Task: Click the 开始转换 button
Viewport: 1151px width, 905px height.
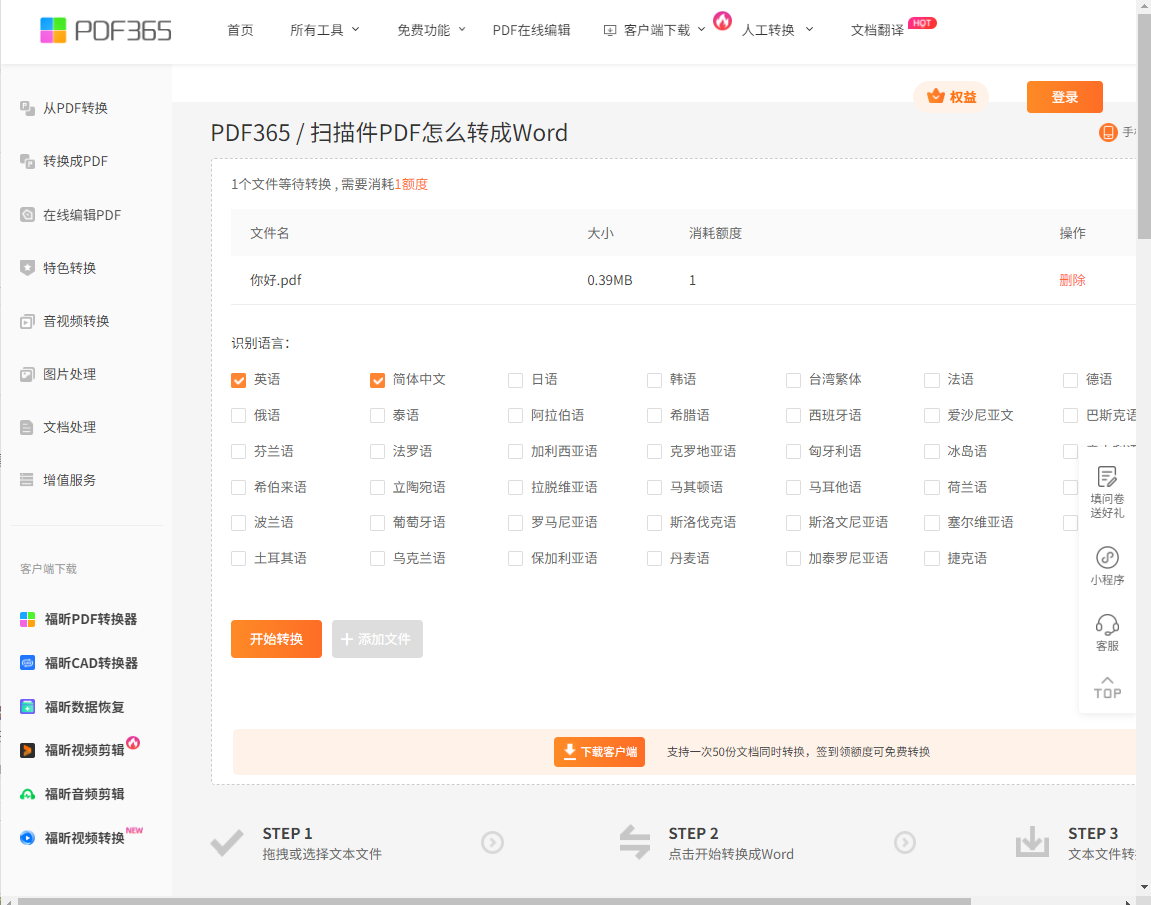Action: click(277, 639)
